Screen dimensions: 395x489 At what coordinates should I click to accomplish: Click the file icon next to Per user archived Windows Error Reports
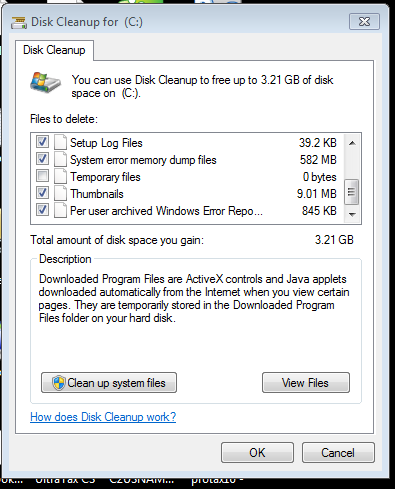(x=60, y=210)
